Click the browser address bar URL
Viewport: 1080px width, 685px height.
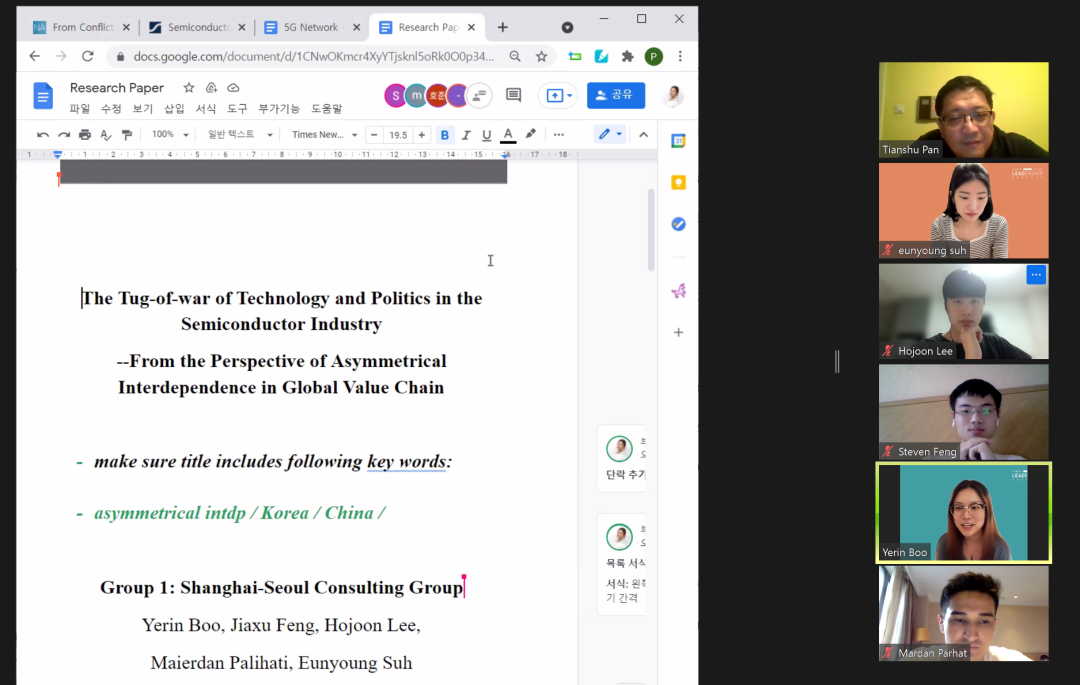313,56
